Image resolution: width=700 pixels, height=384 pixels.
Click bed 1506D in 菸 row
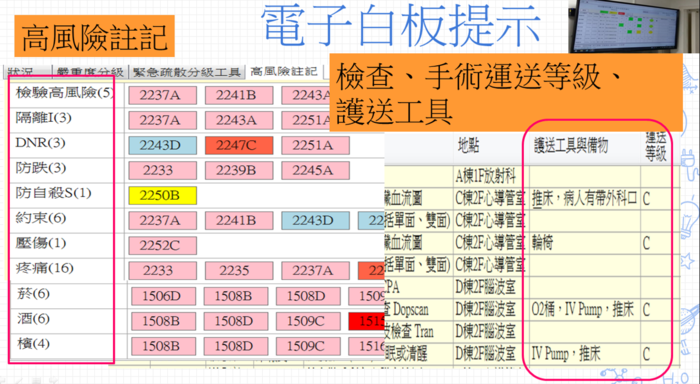point(163,296)
